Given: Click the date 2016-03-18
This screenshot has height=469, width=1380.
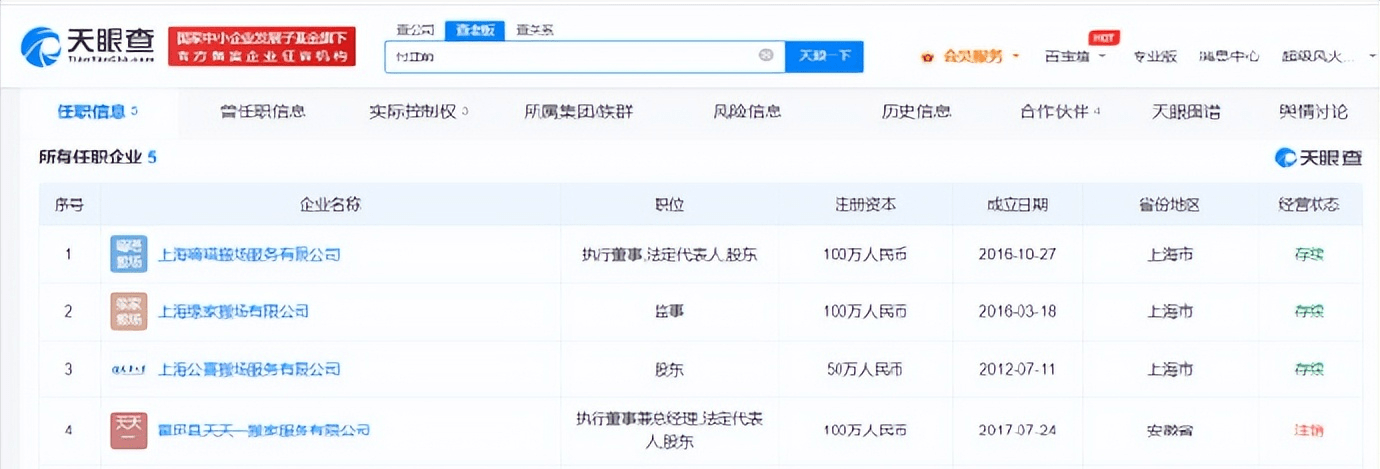Looking at the screenshot, I should point(1016,311).
